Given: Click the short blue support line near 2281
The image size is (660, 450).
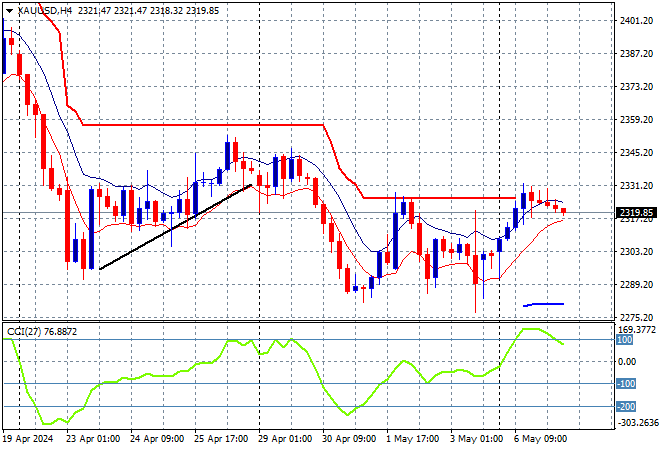Looking at the screenshot, I should (x=543, y=304).
